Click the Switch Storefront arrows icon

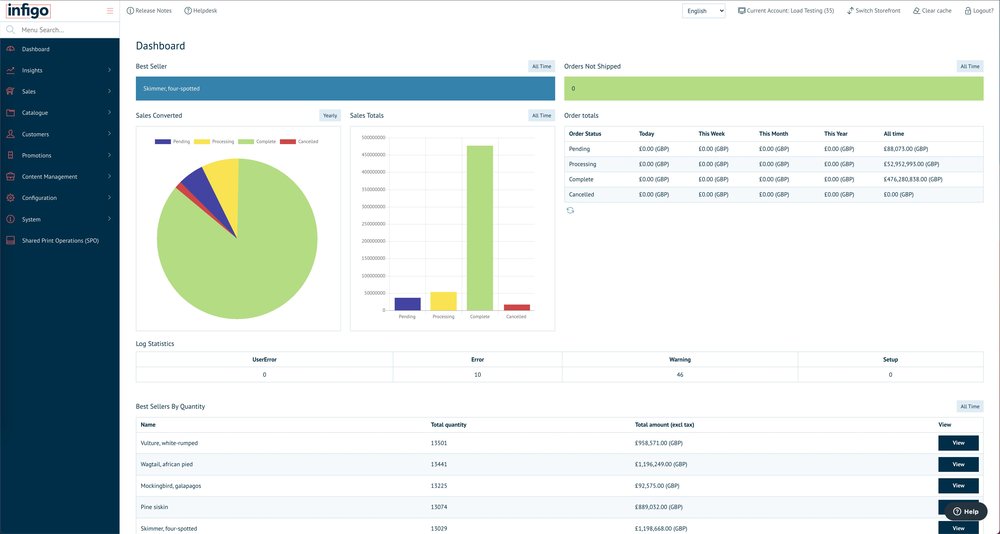click(x=850, y=11)
